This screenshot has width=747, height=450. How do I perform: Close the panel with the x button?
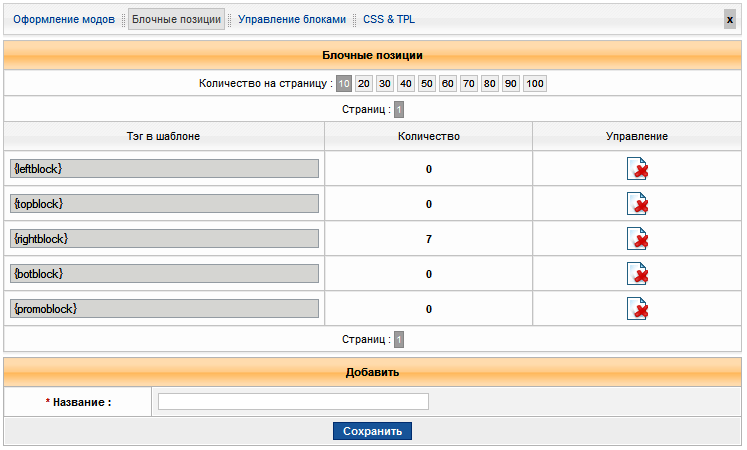[730, 19]
